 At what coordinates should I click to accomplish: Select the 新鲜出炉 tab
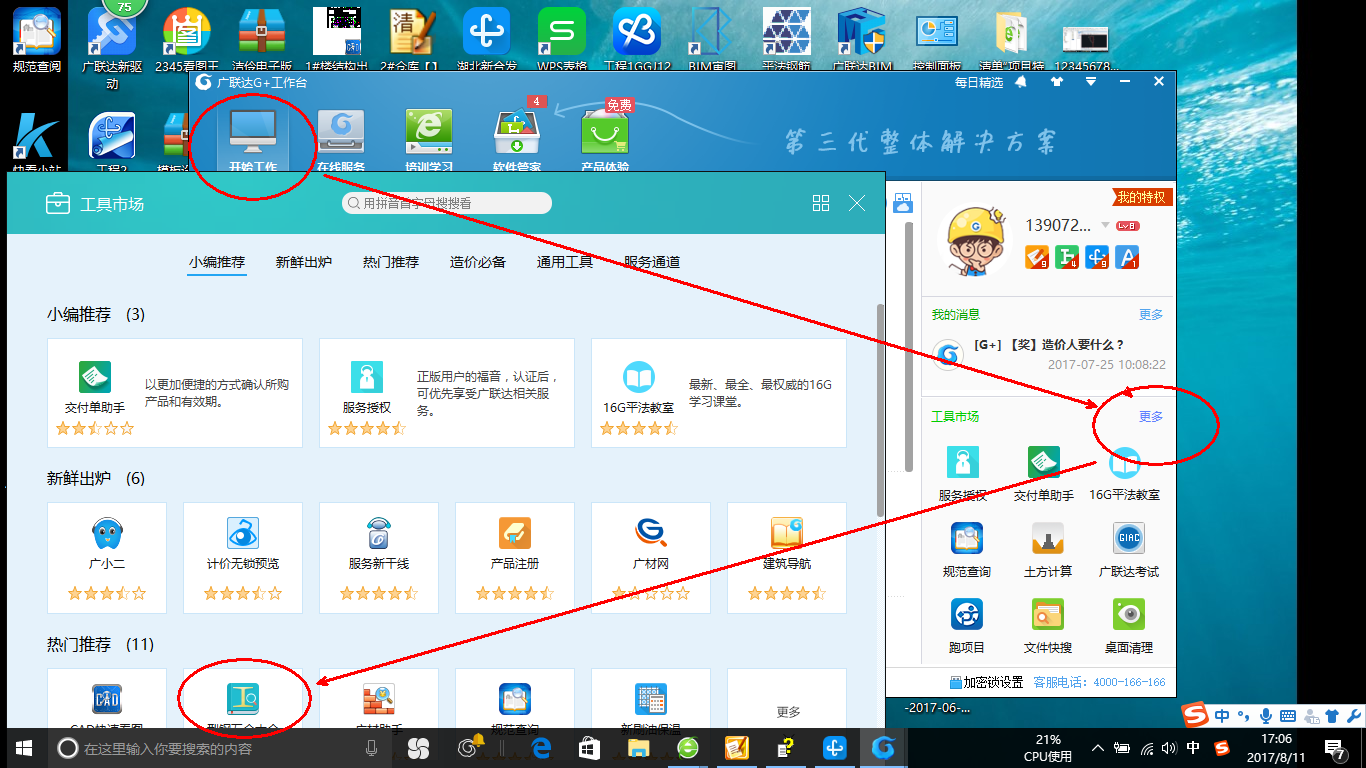point(304,262)
